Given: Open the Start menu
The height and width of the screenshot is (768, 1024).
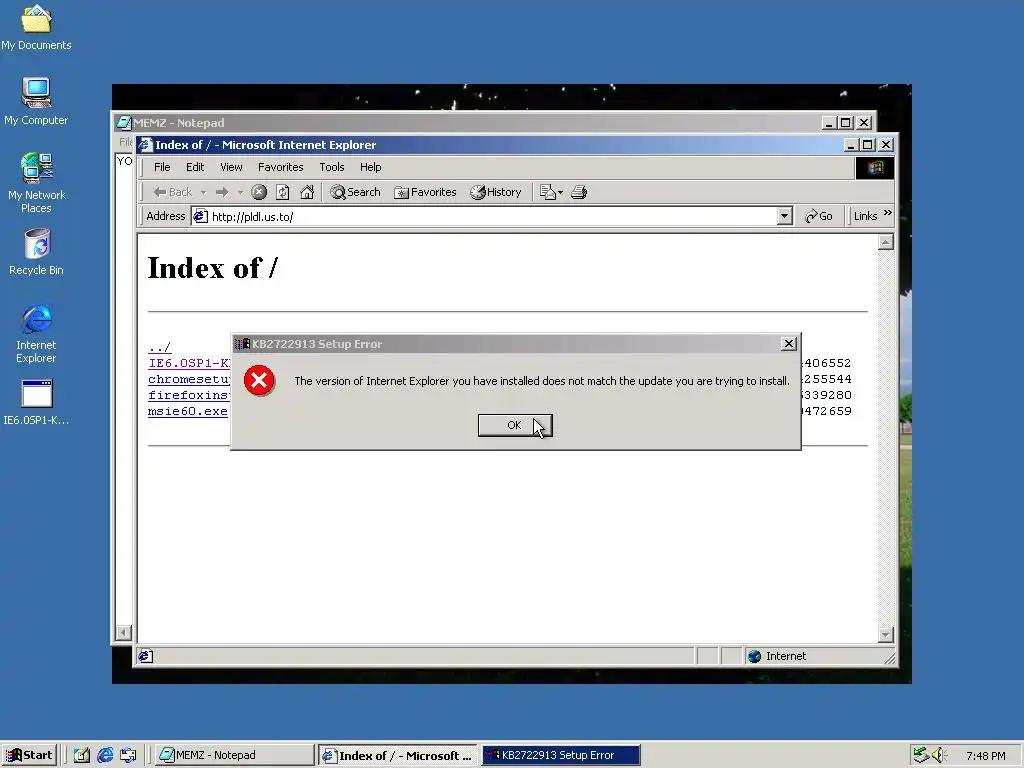Looking at the screenshot, I should (x=29, y=755).
